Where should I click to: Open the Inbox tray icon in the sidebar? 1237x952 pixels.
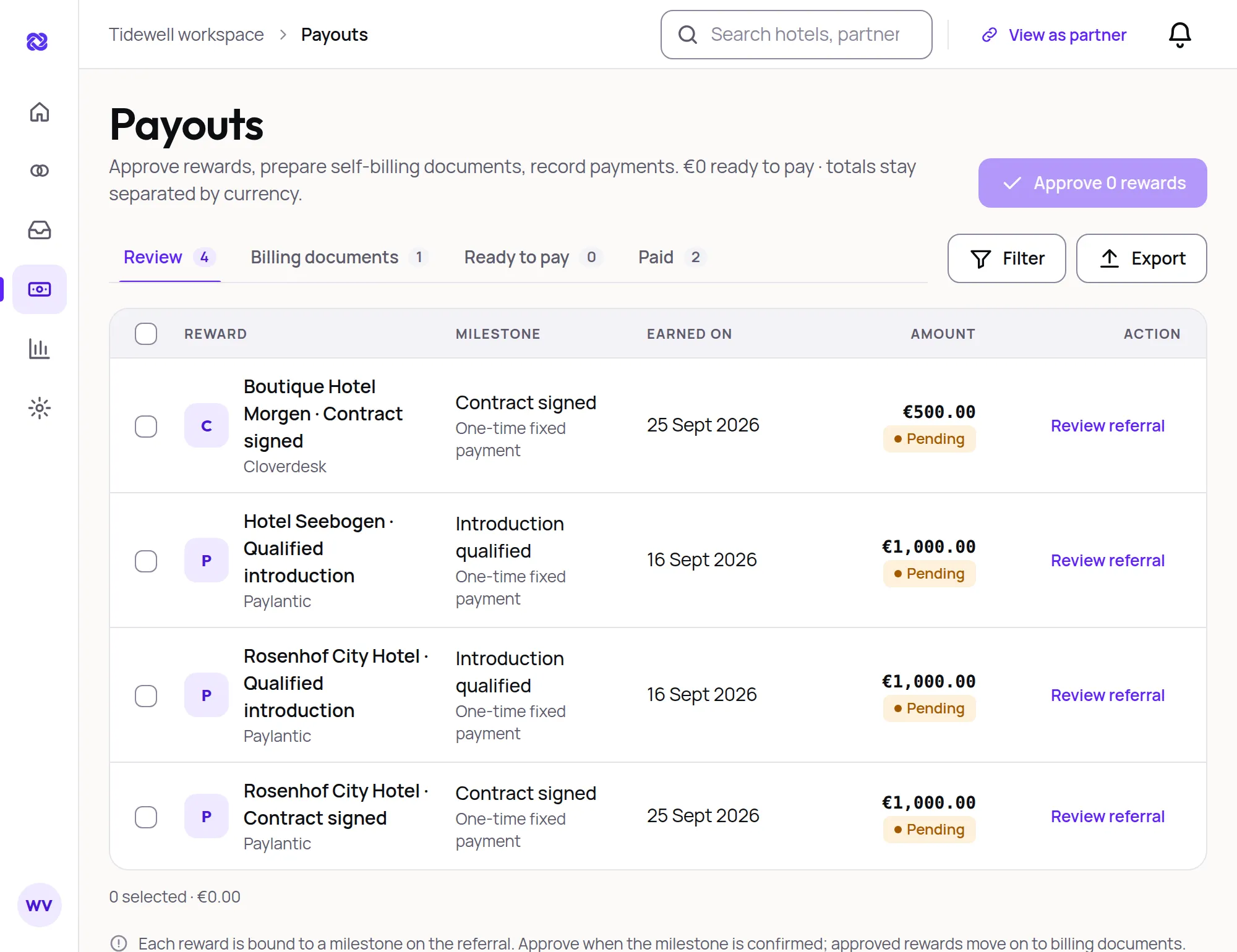point(40,230)
